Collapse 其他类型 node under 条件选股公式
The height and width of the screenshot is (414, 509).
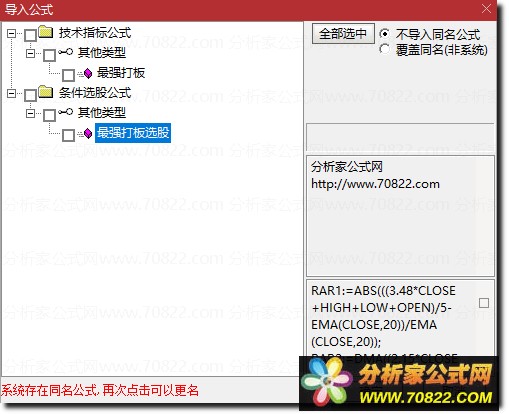point(30,113)
